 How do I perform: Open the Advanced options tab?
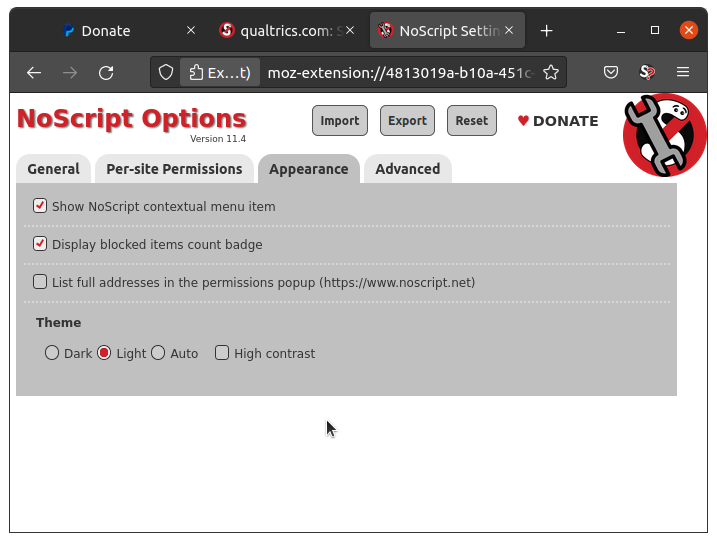[x=408, y=169]
